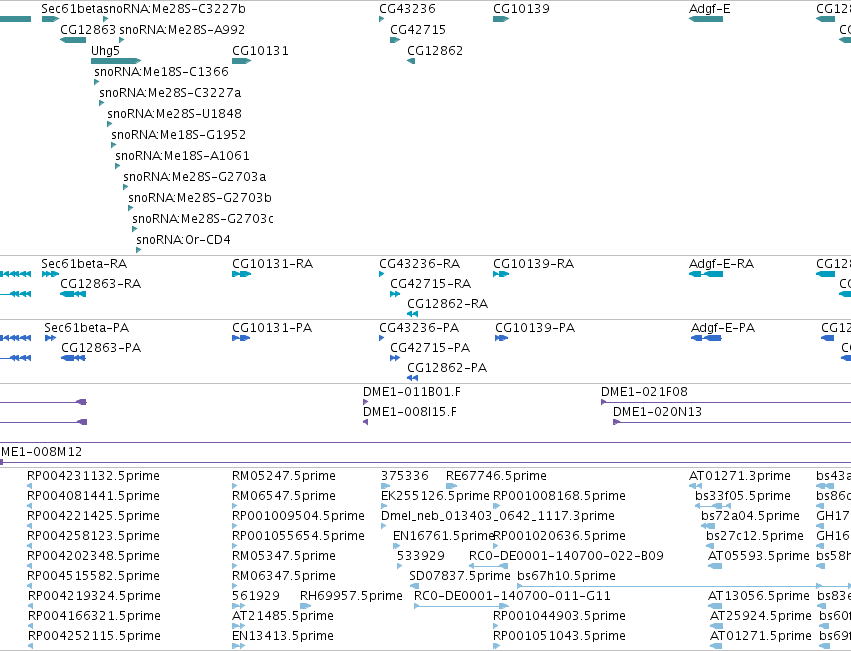Select the CG10139 gene label
Screen dimensions: 851x651
[x=521, y=9]
